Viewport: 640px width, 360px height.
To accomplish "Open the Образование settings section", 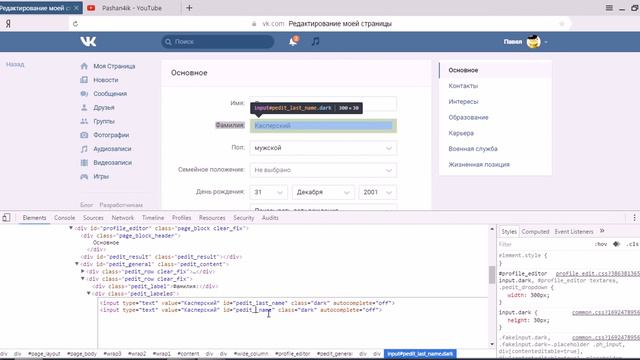I will click(x=468, y=117).
